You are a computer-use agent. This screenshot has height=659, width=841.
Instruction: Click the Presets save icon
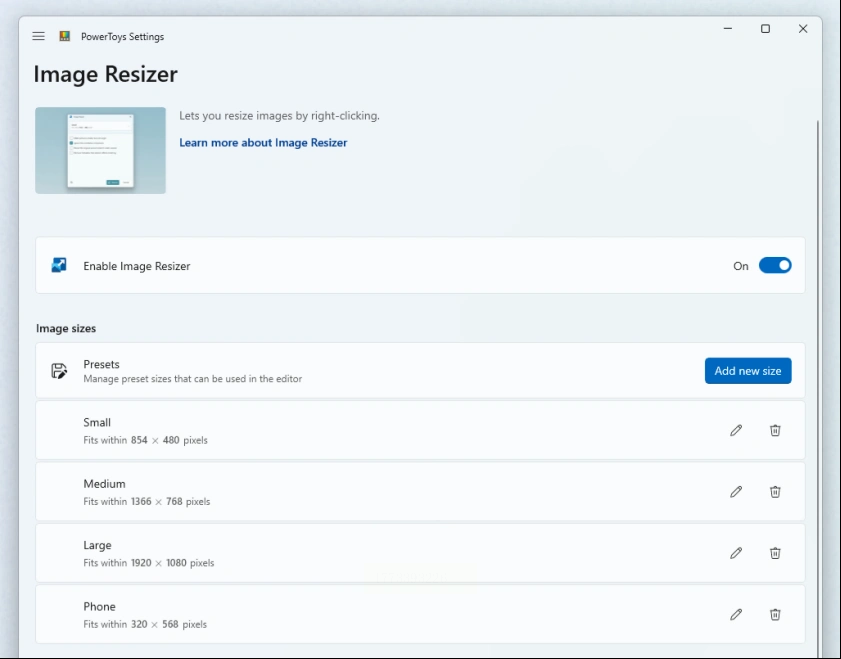pos(59,371)
